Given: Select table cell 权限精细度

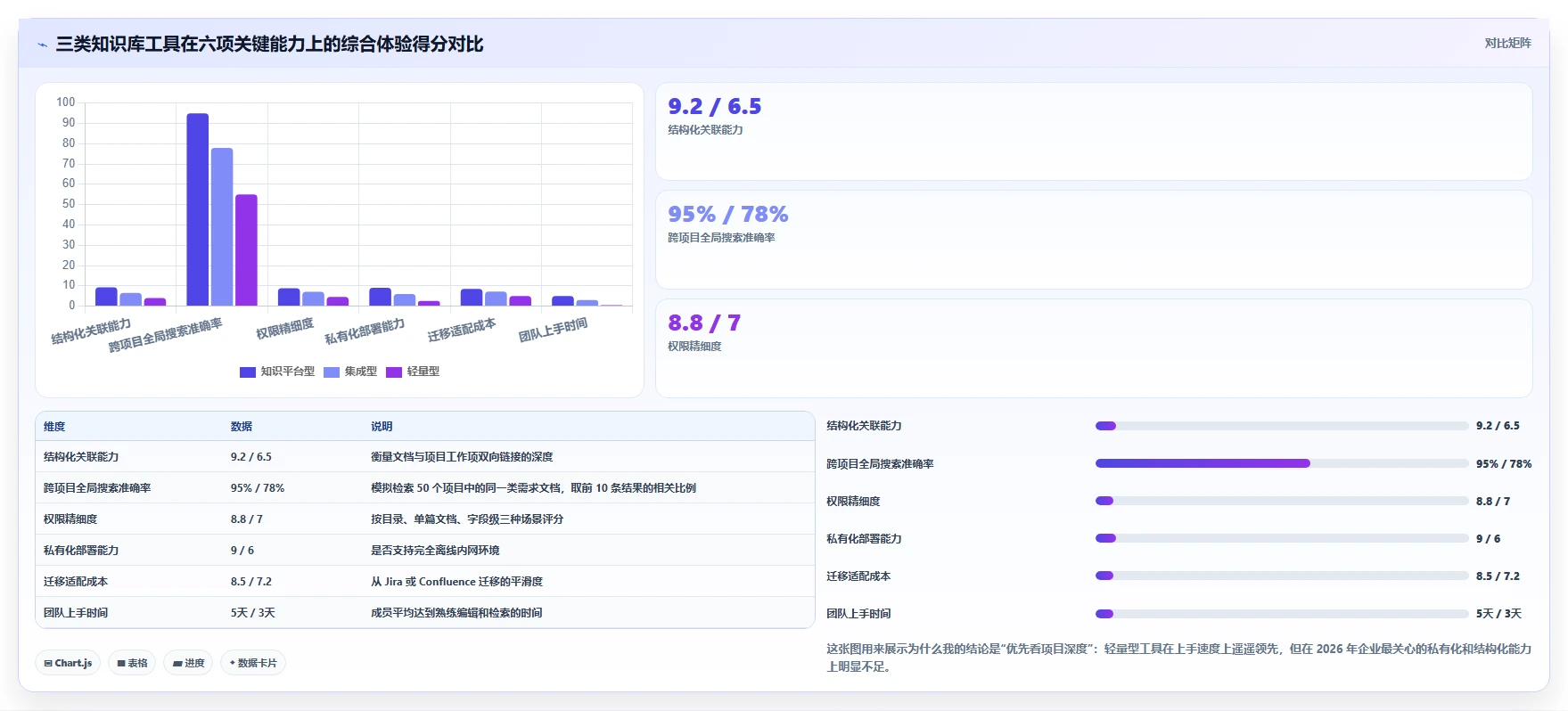Looking at the screenshot, I should point(70,519).
